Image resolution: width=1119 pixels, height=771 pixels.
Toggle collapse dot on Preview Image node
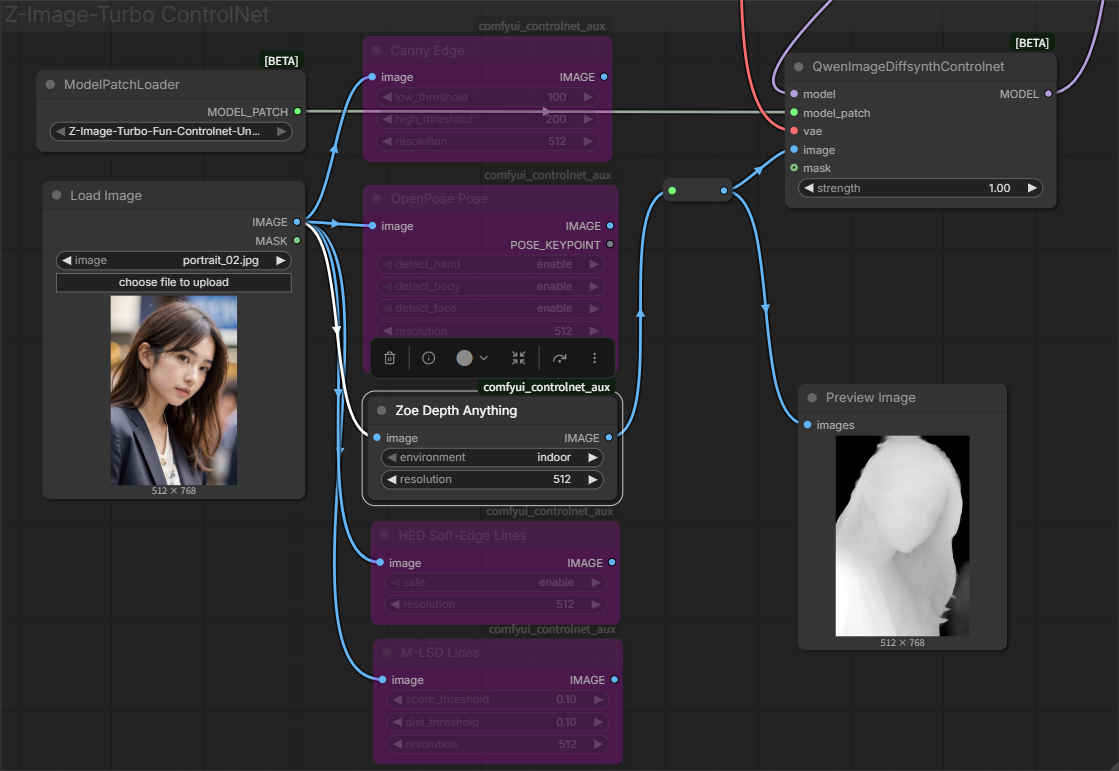(x=812, y=398)
